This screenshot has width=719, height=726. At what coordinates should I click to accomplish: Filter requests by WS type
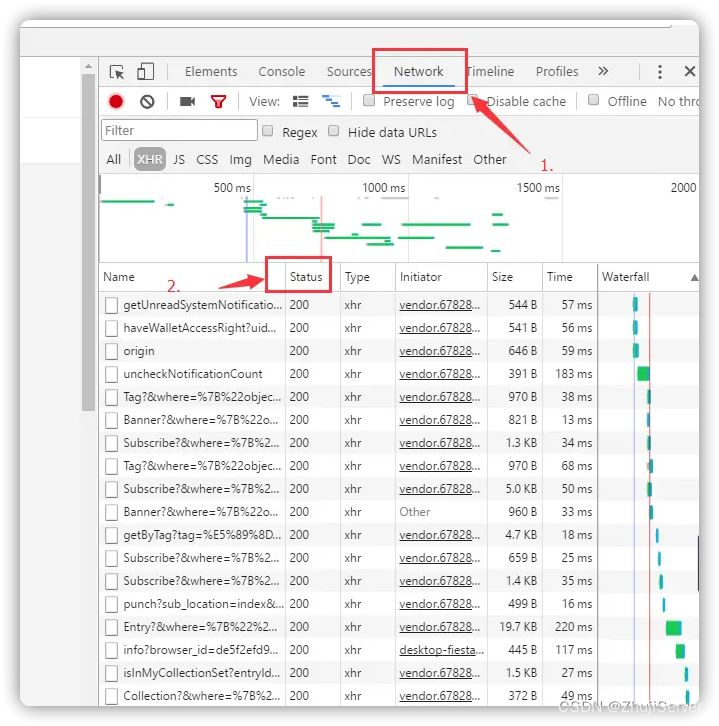point(391,160)
